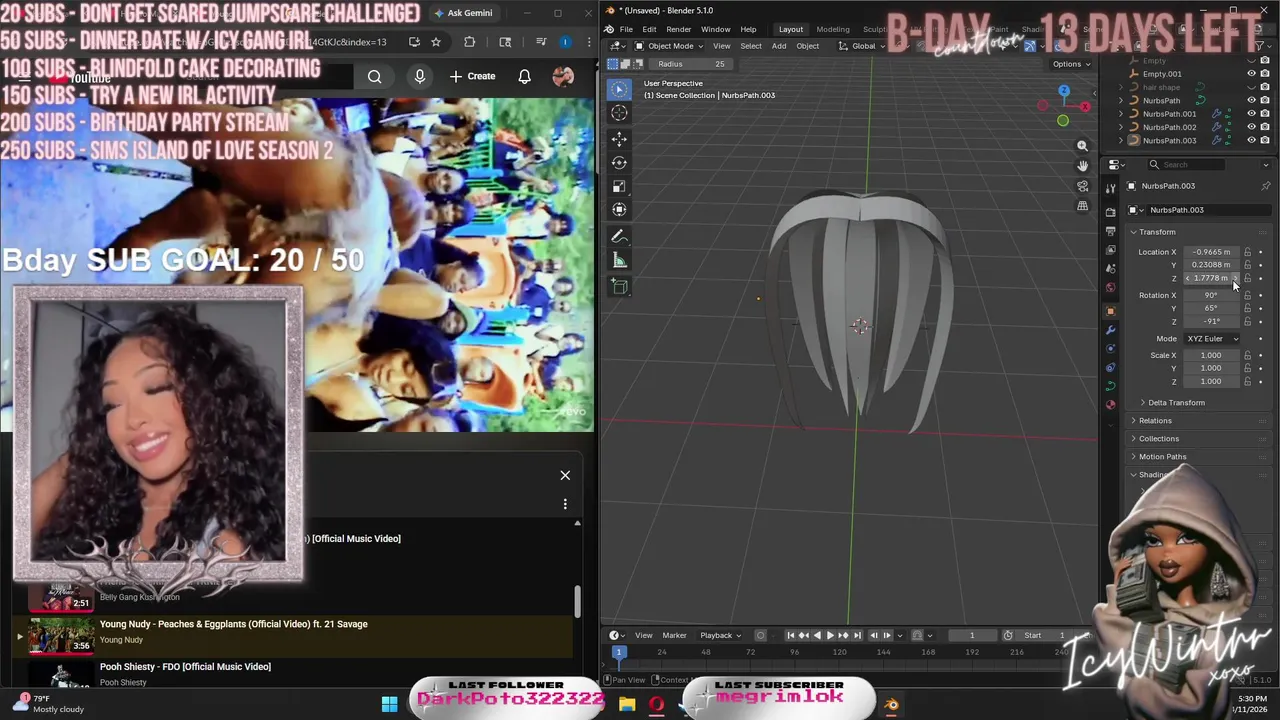The height and width of the screenshot is (720, 1280).
Task: Select the Select Box tool in Blender toolbar
Action: (x=619, y=89)
